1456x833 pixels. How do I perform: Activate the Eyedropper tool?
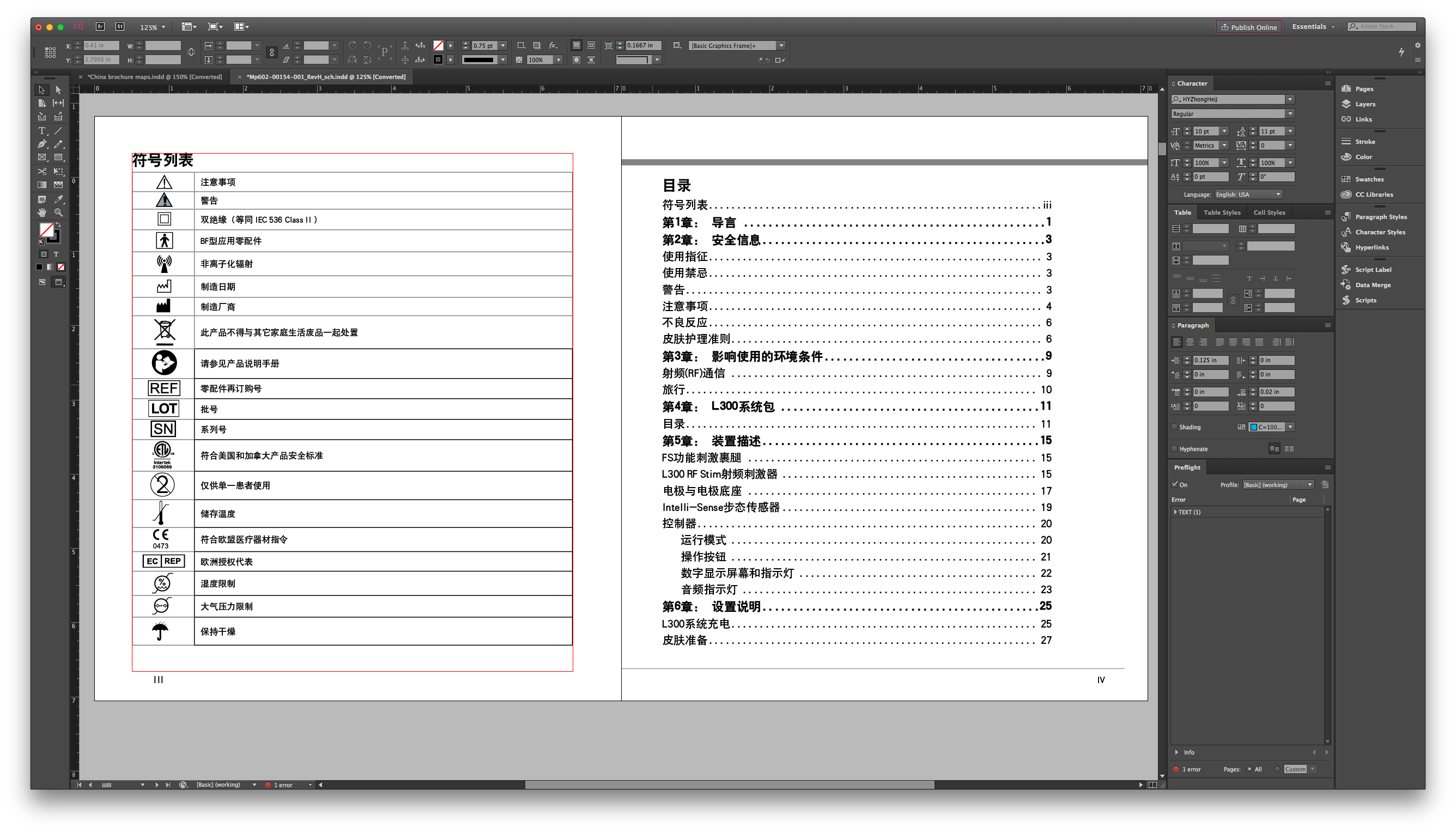[x=58, y=199]
